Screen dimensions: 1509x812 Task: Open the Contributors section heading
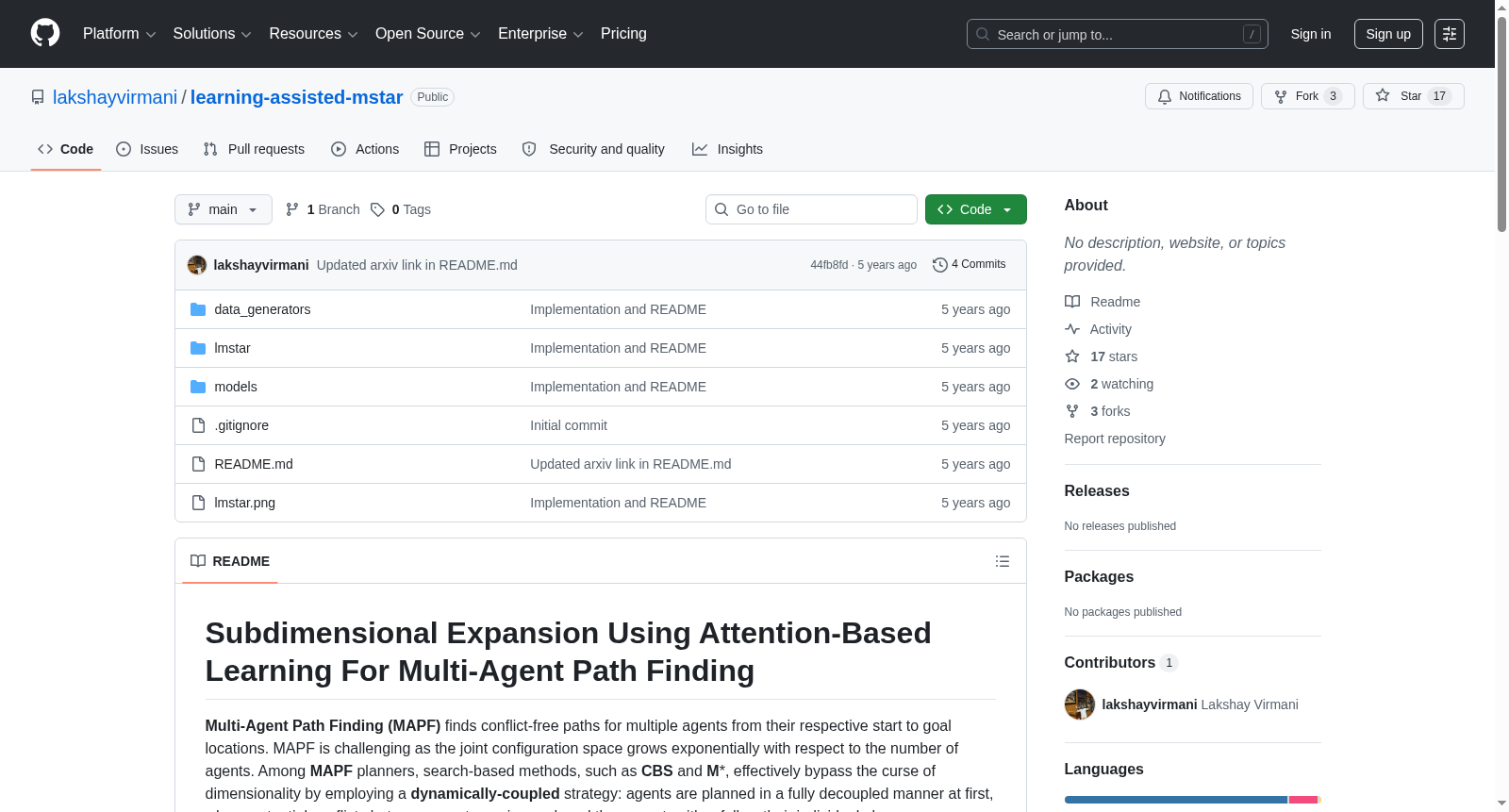pyautogui.click(x=1121, y=663)
